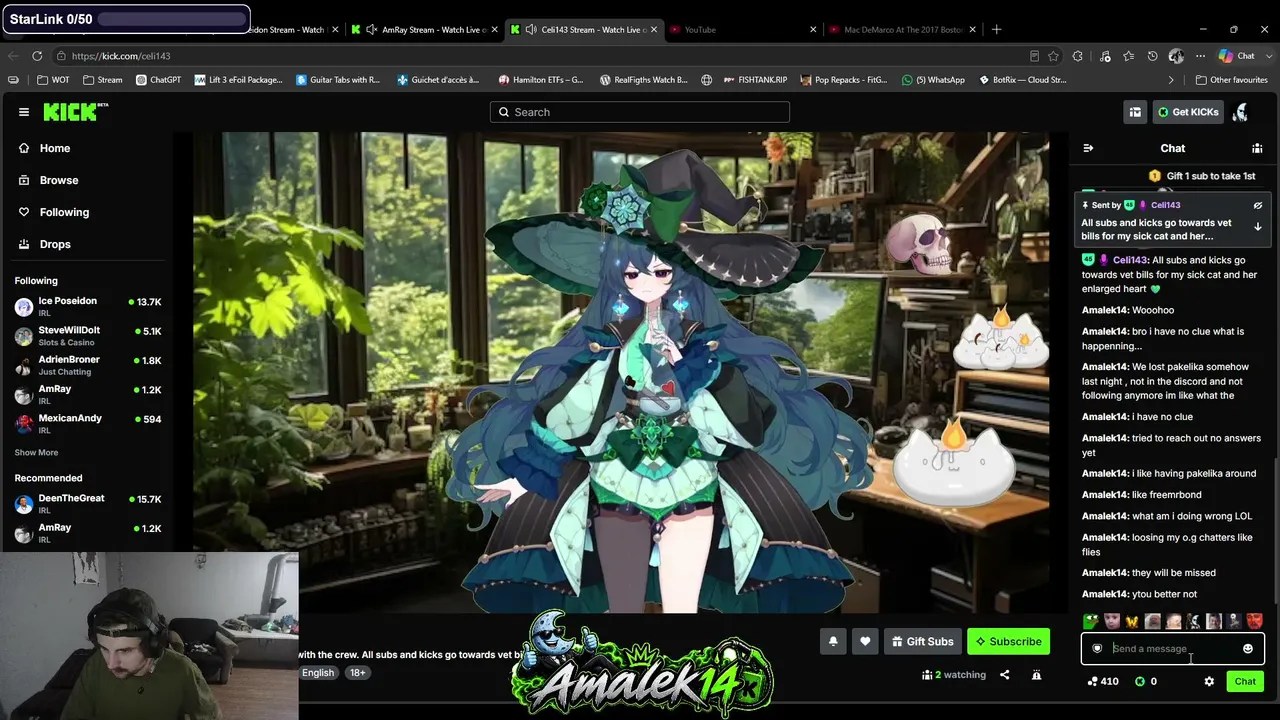1280x720 pixels.
Task: Open the ChatGPT bookmark
Action: coord(158,80)
